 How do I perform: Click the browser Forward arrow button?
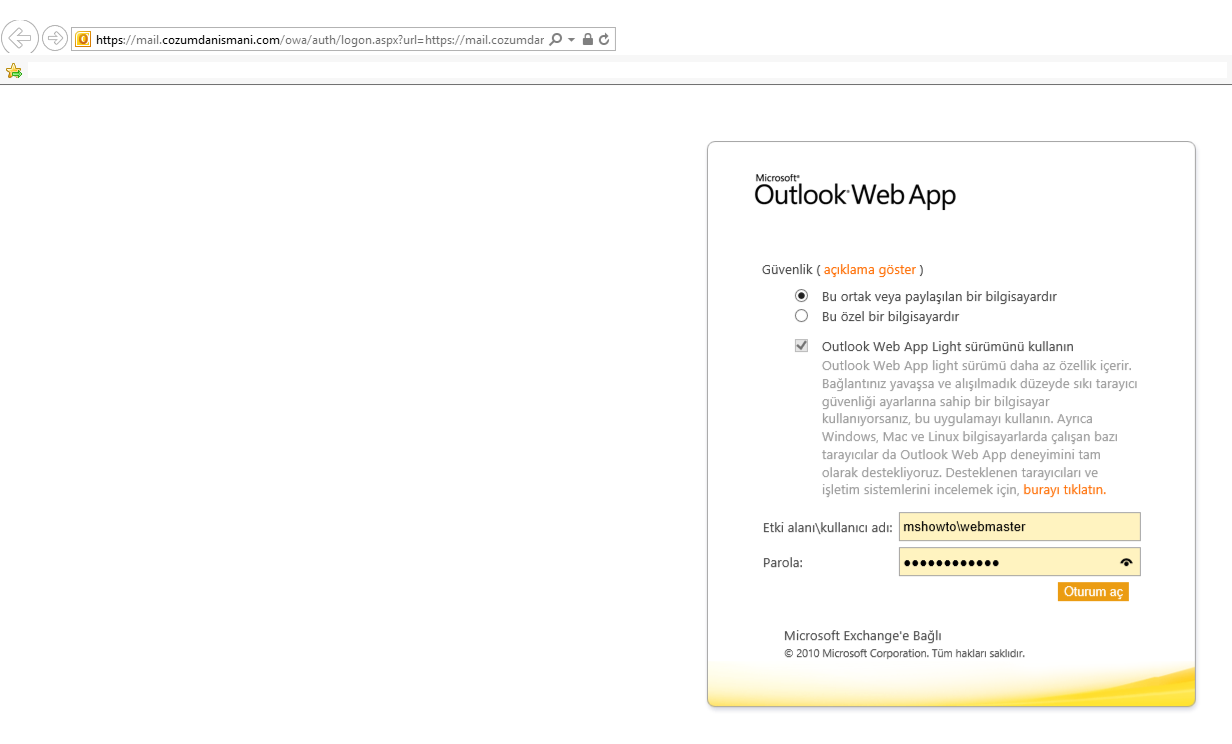(x=55, y=39)
